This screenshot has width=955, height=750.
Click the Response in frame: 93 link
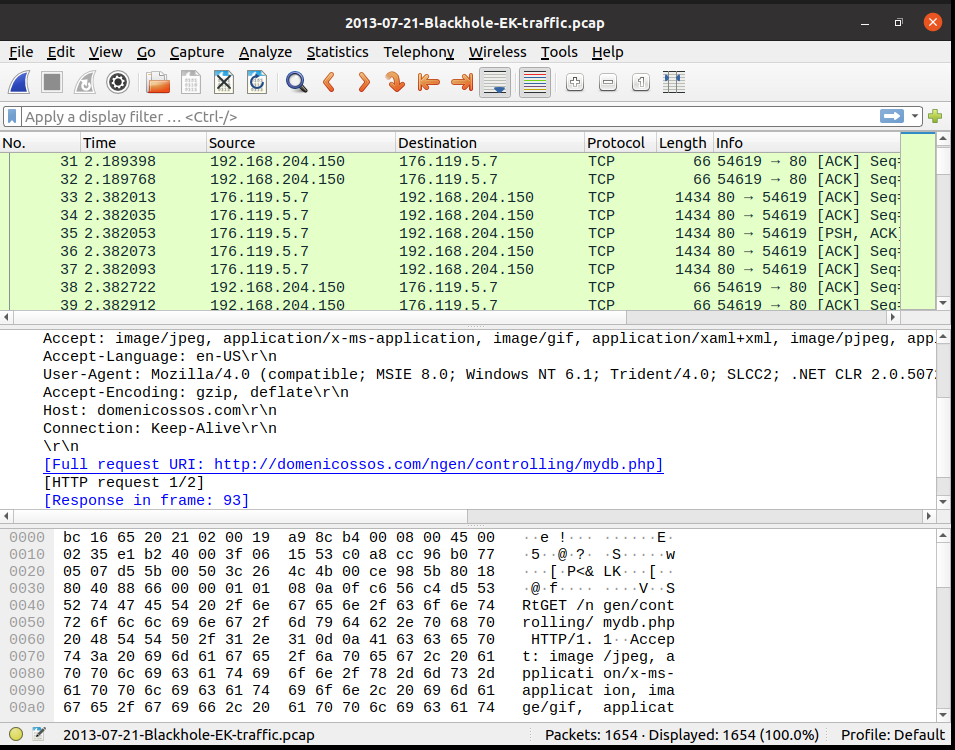146,500
